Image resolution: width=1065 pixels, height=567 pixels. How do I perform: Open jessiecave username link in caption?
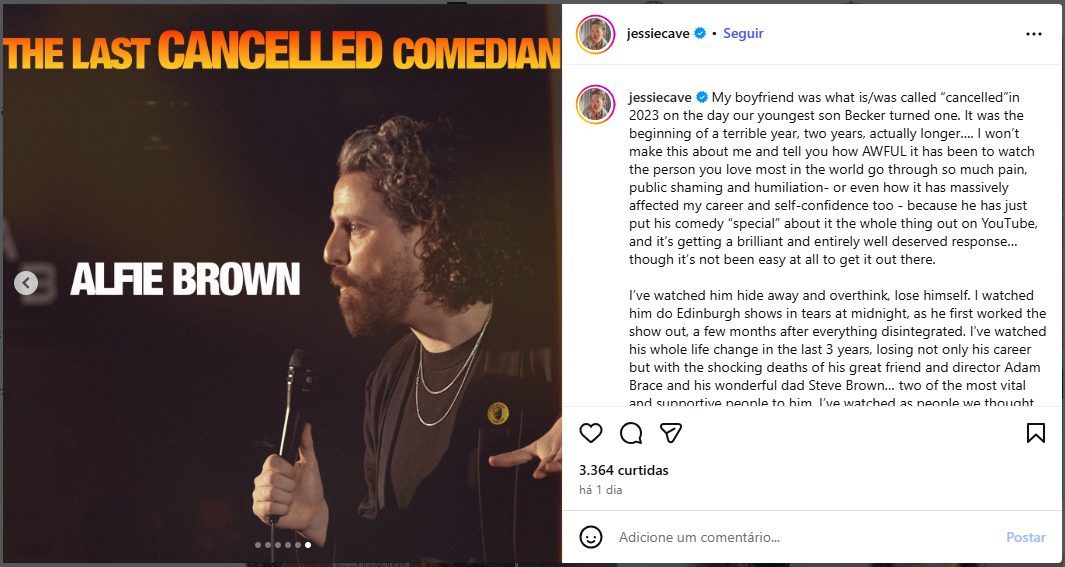click(x=660, y=97)
